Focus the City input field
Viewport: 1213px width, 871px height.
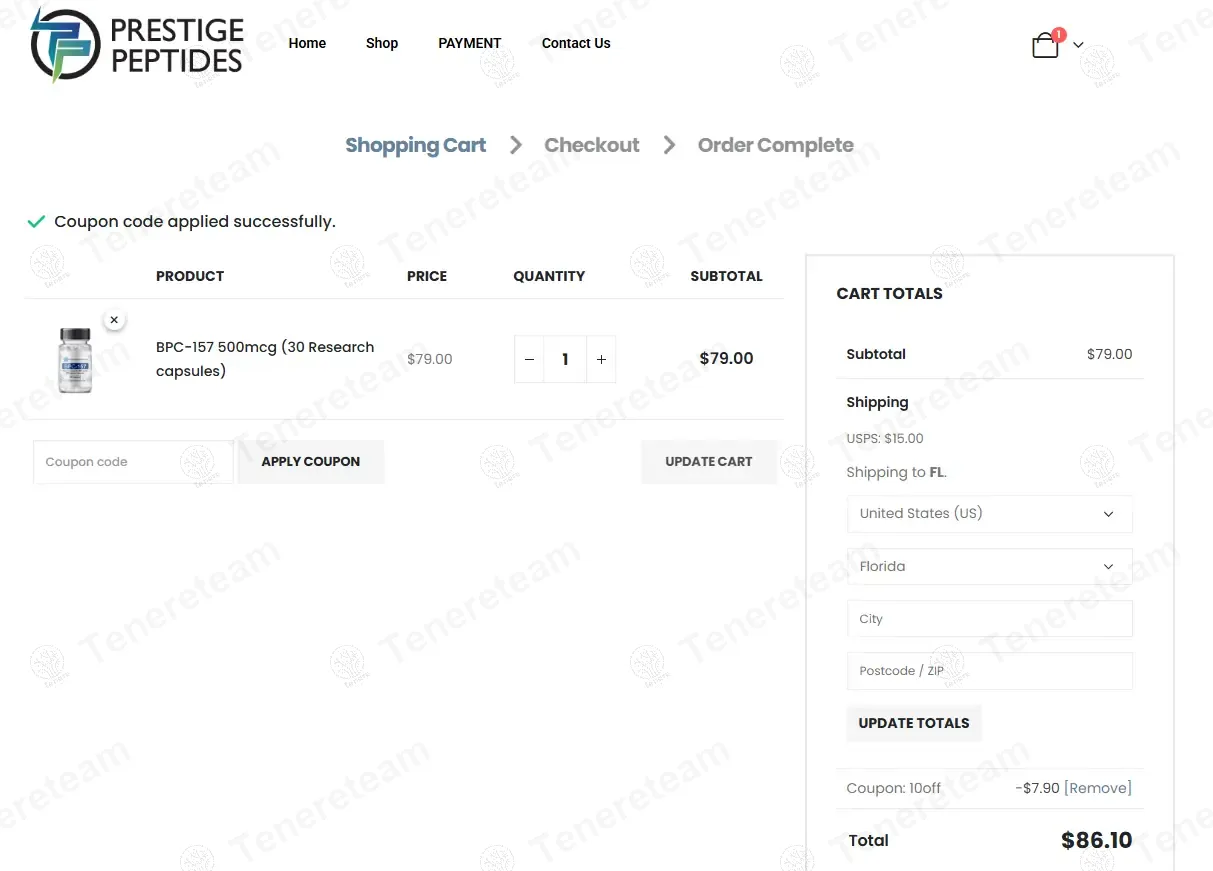tap(989, 619)
